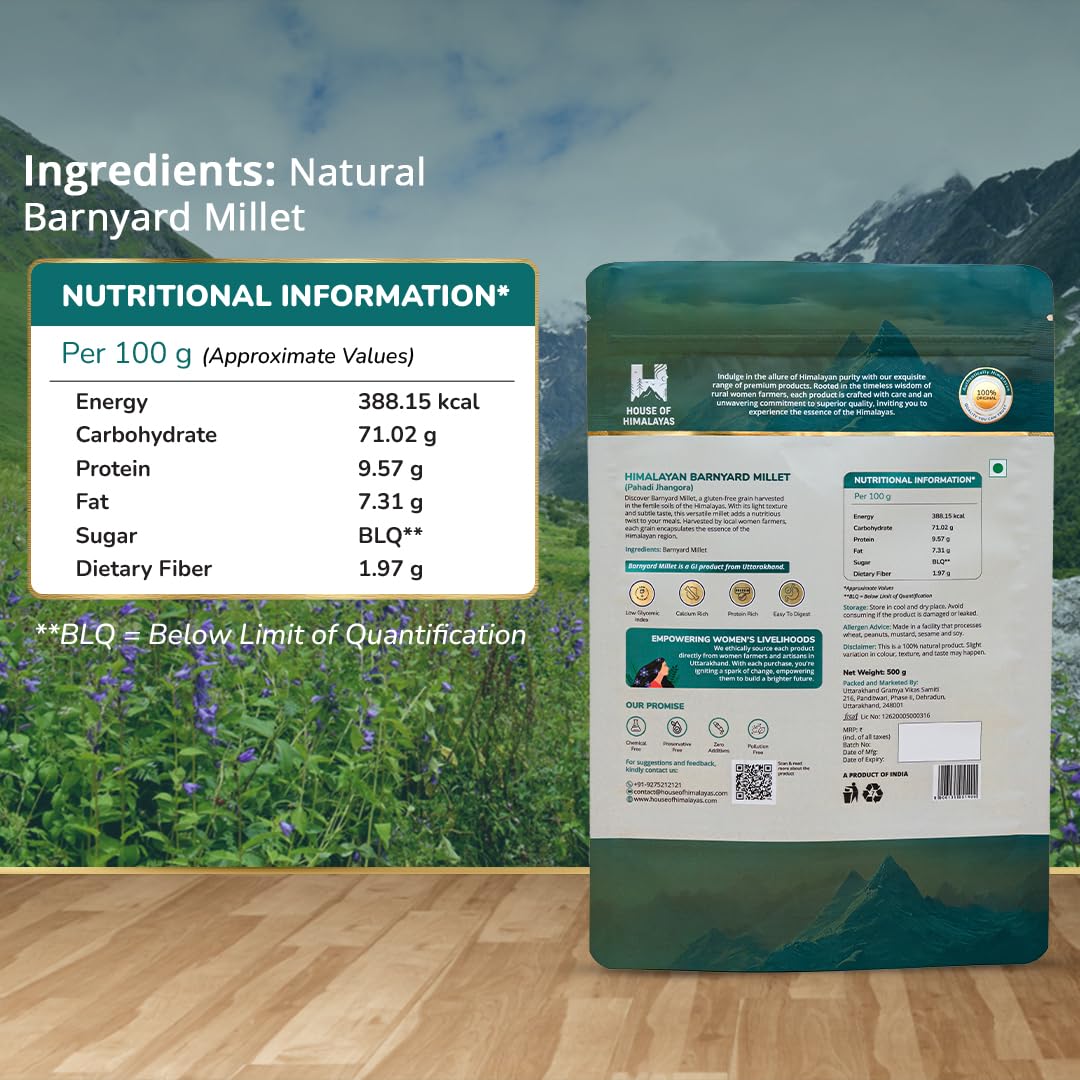This screenshot has height=1080, width=1080.
Task: Click the fssai logo beside the licence number
Action: click(850, 716)
